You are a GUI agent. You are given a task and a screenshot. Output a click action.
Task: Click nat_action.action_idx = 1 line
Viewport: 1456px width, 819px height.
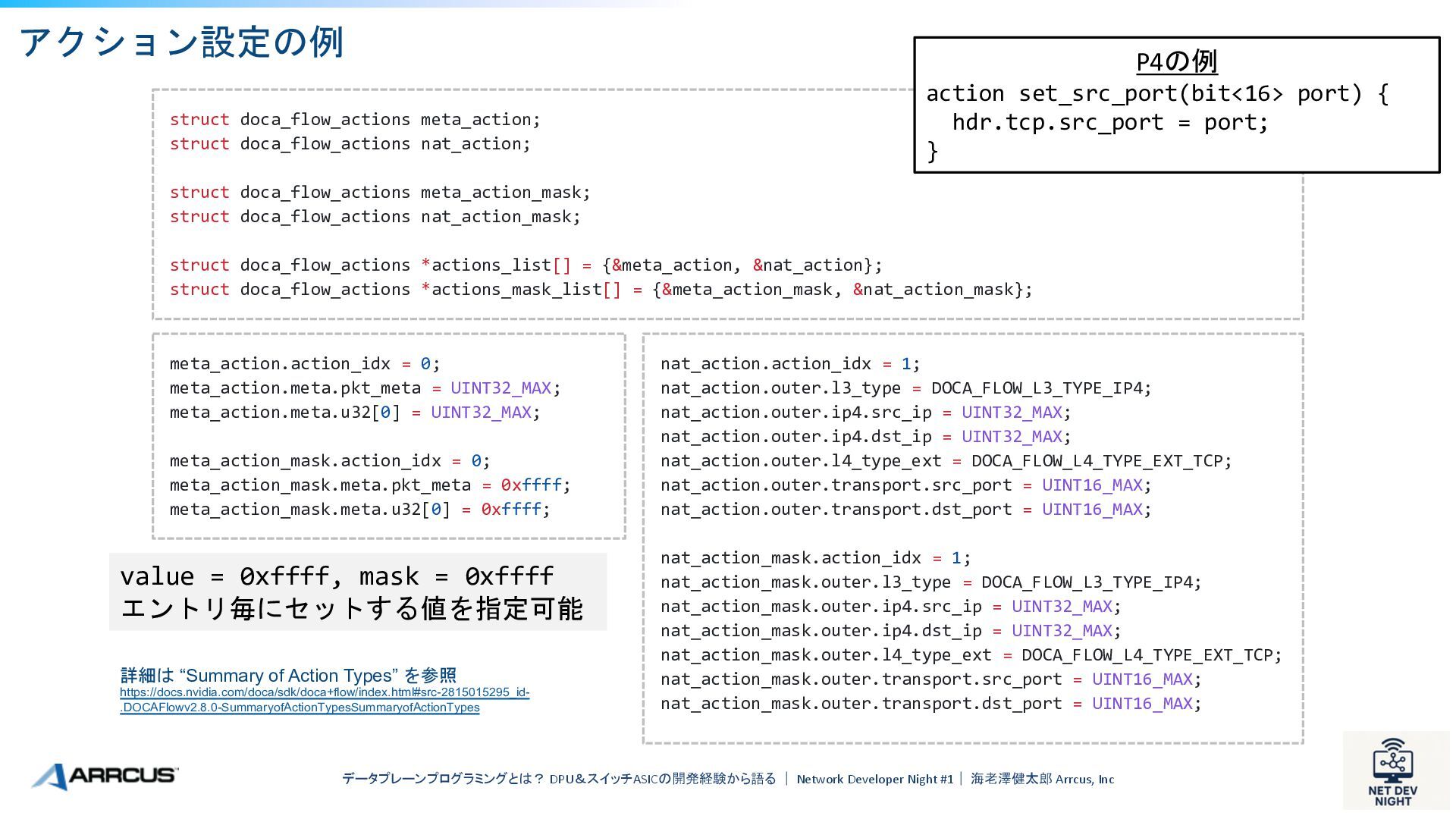[x=789, y=364]
